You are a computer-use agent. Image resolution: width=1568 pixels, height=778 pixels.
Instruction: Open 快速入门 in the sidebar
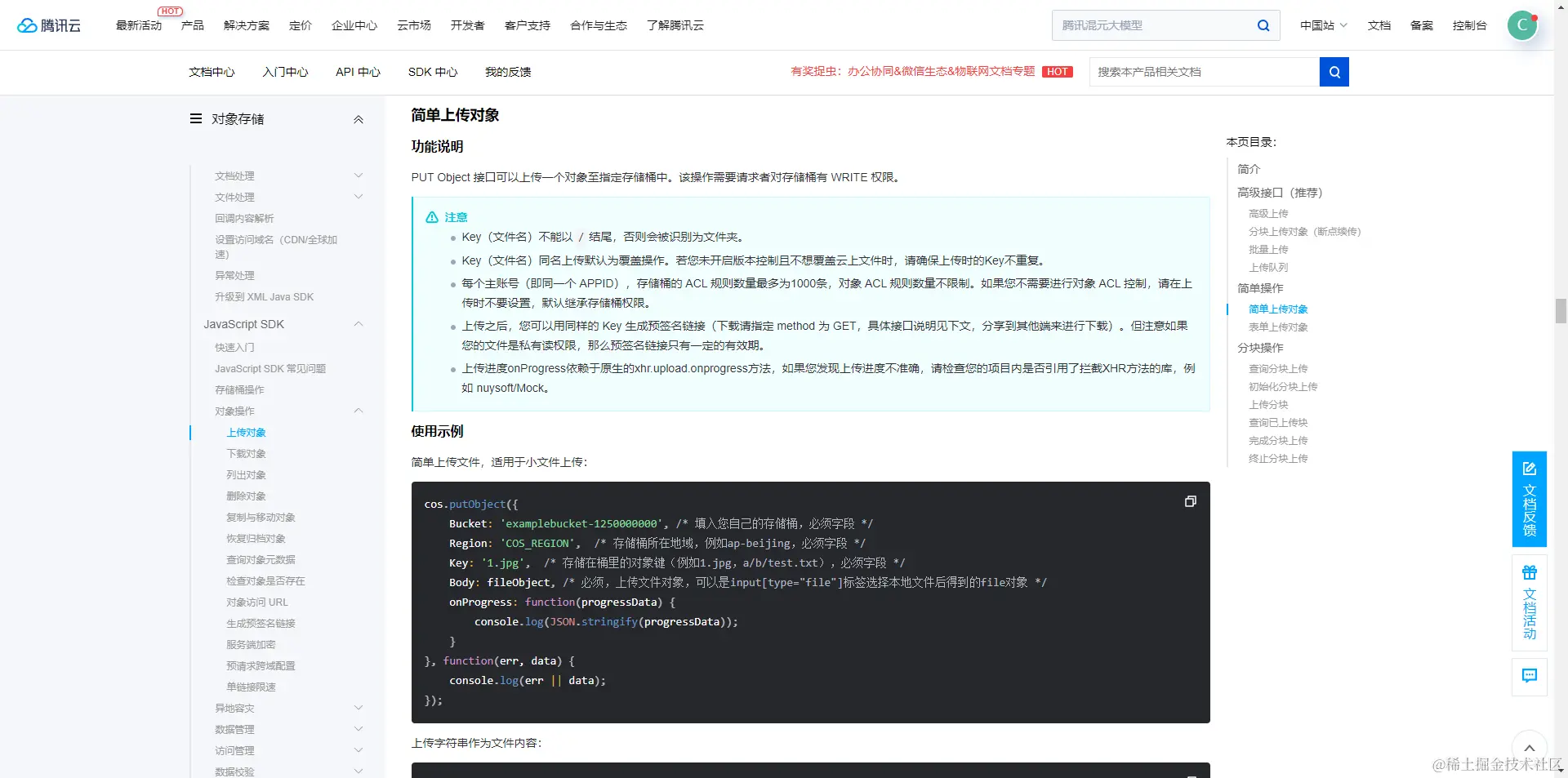(x=234, y=348)
